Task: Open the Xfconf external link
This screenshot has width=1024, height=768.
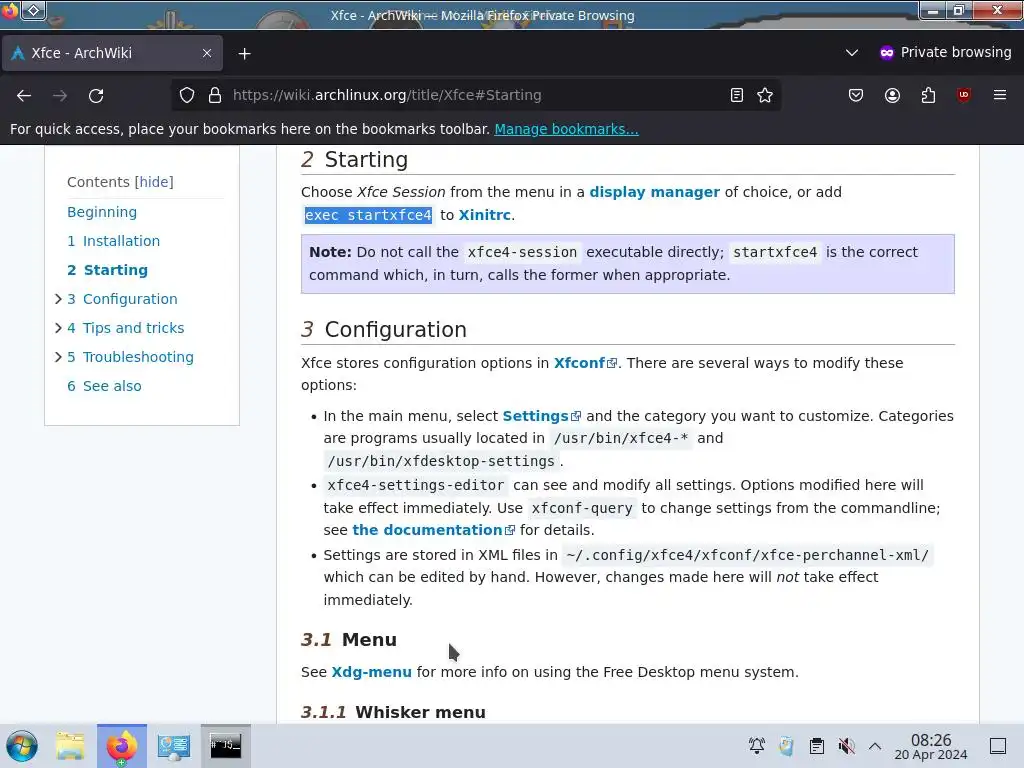Action: pyautogui.click(x=585, y=363)
